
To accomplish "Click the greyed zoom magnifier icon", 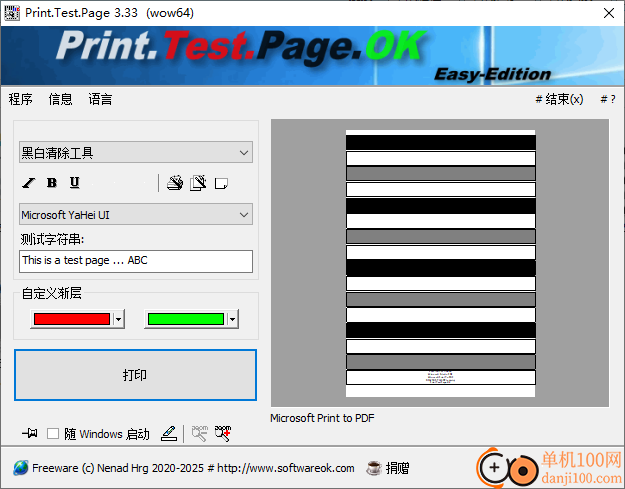I will pos(200,433).
